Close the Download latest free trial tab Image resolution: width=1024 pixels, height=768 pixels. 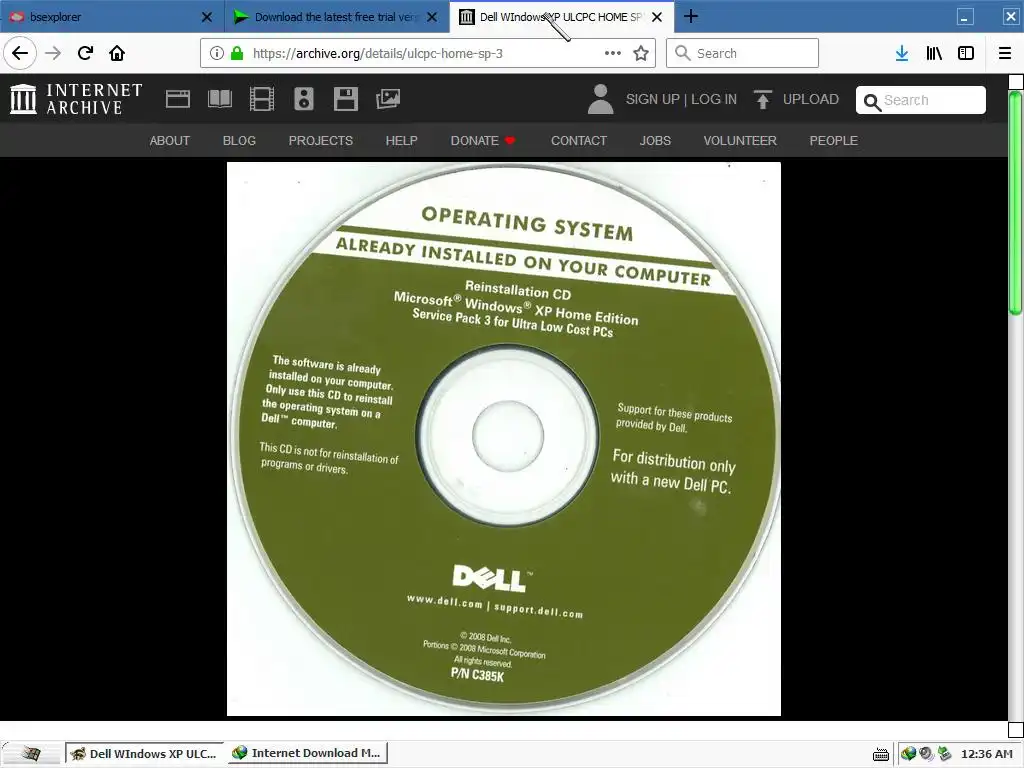coord(432,17)
